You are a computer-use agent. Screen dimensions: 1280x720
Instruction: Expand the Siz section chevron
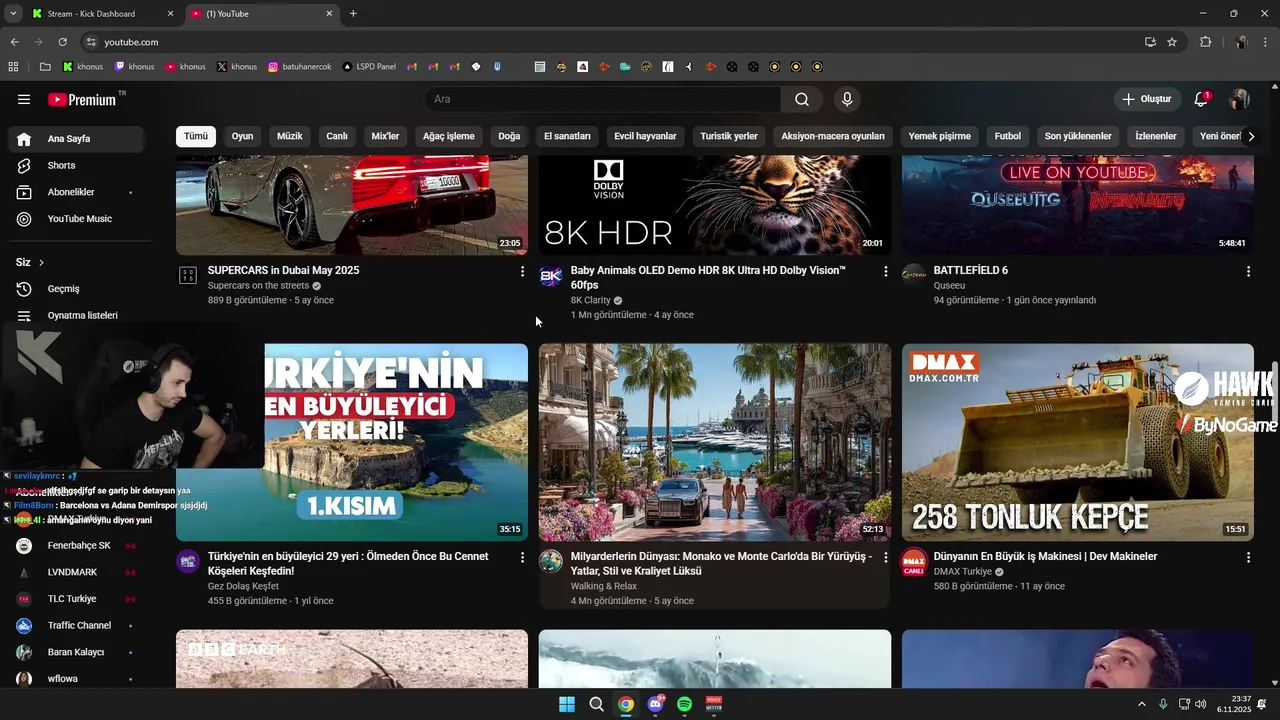41,263
